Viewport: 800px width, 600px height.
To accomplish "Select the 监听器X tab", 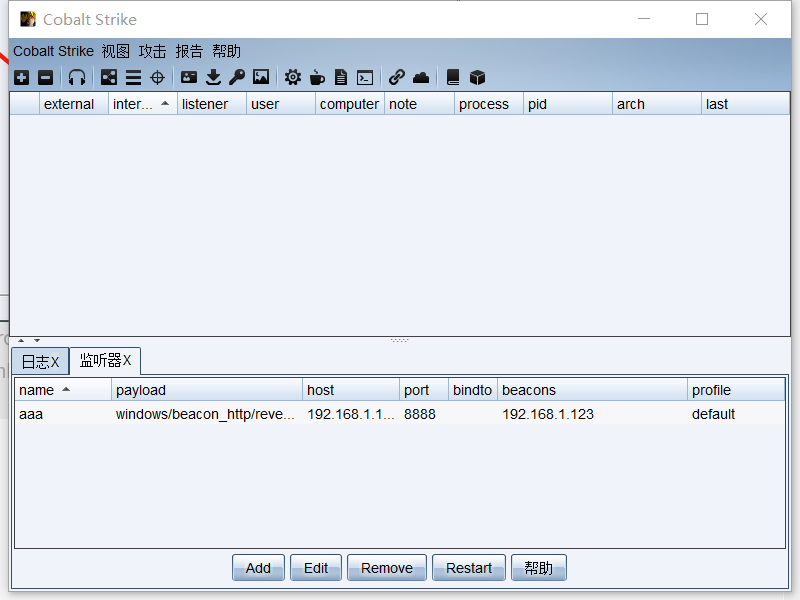I will [x=105, y=361].
